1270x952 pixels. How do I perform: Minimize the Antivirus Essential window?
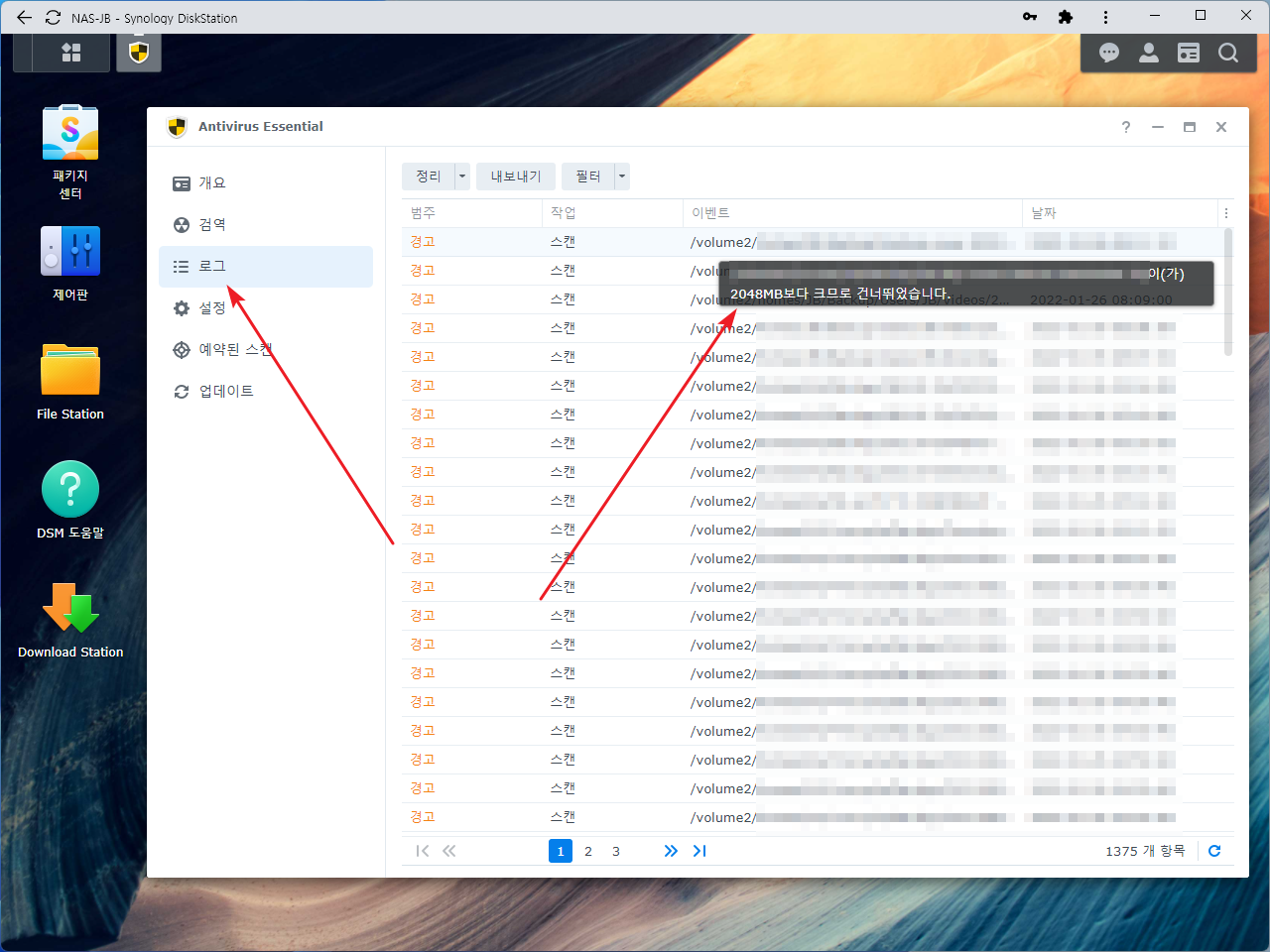[1158, 127]
